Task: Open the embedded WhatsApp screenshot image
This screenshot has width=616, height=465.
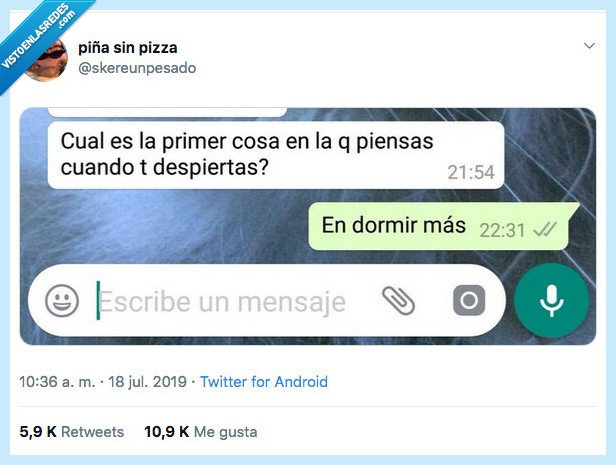Action: tap(308, 227)
